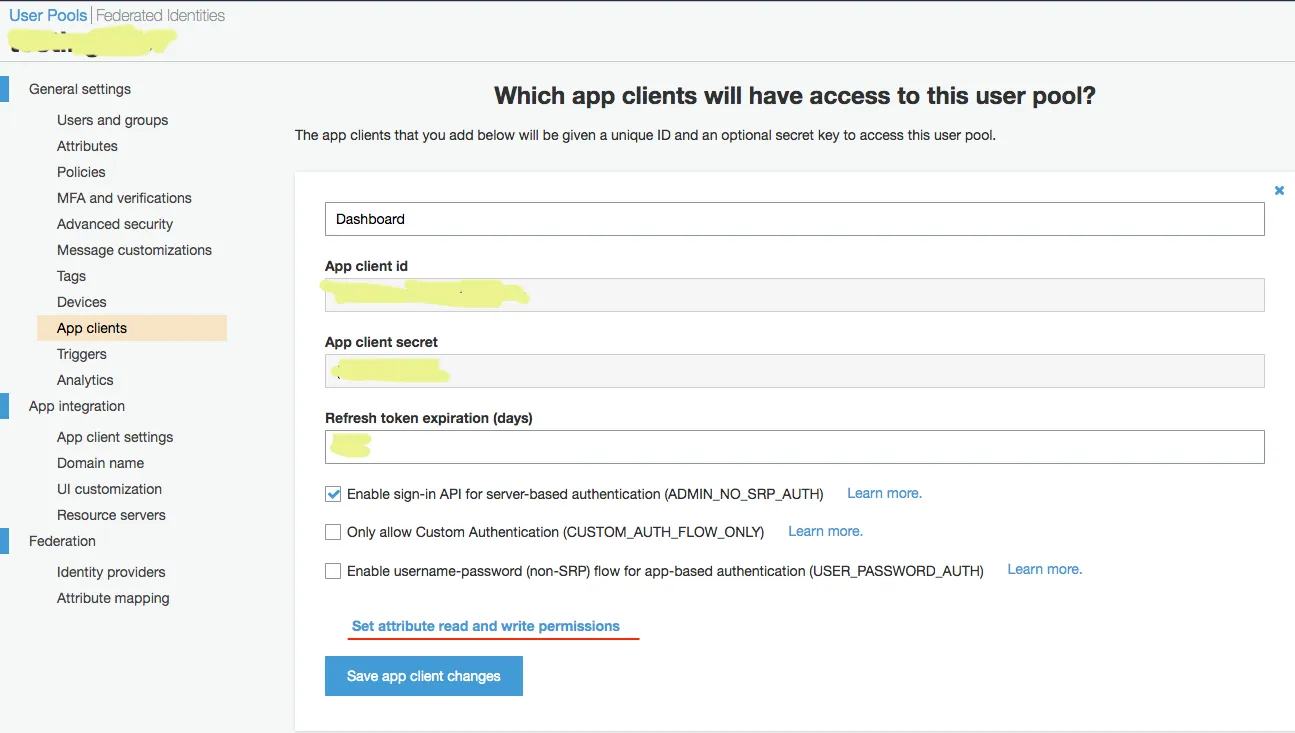Open the Federated Identities tab

coord(160,16)
